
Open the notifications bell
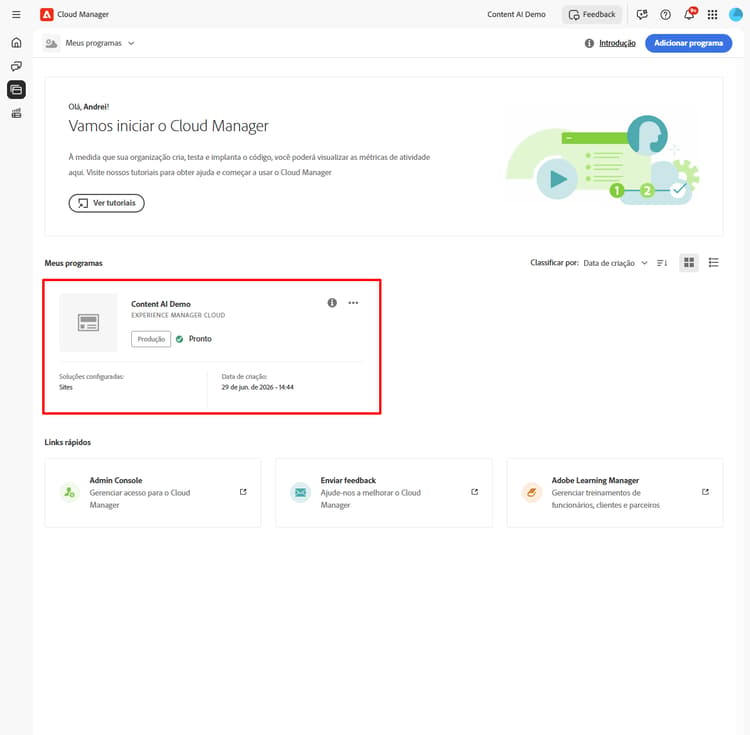pos(689,14)
